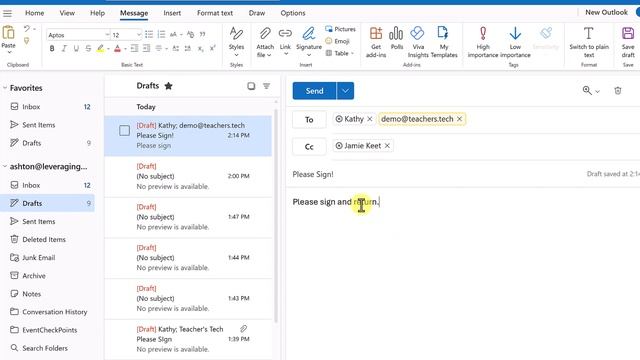
Task: Switch to the Insert tab
Action: click(x=172, y=13)
